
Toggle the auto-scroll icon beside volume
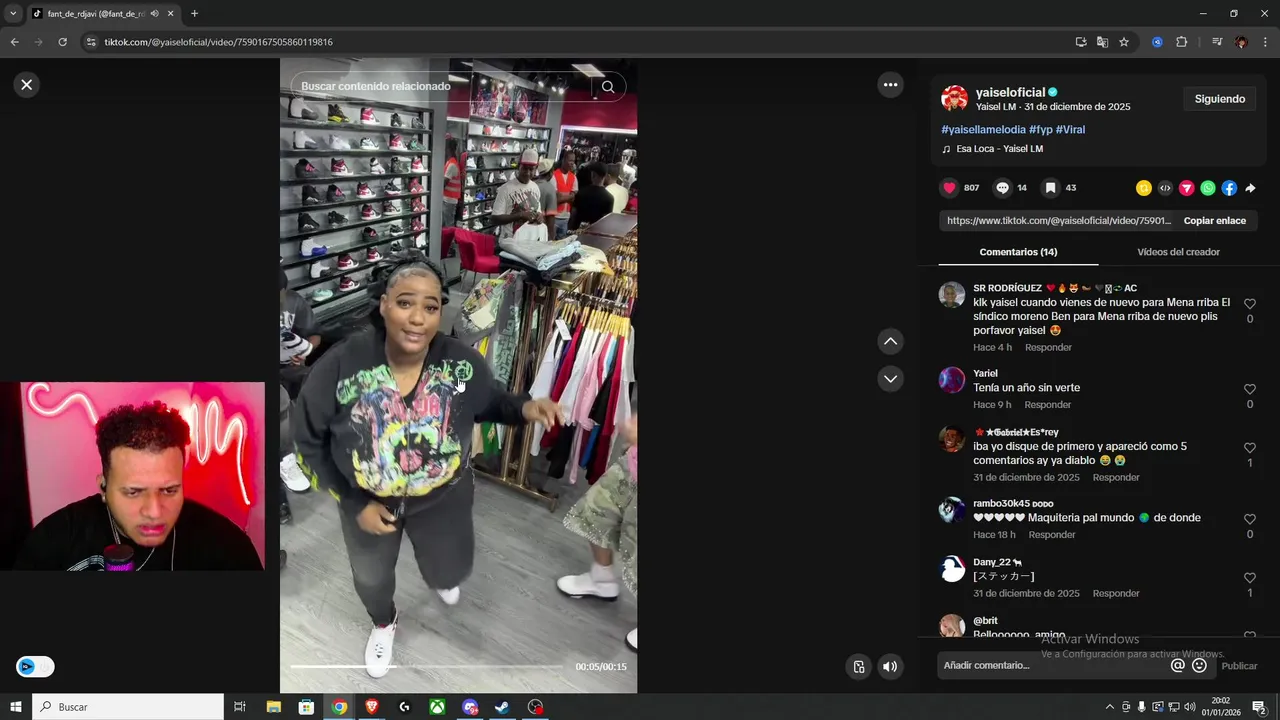(x=858, y=667)
